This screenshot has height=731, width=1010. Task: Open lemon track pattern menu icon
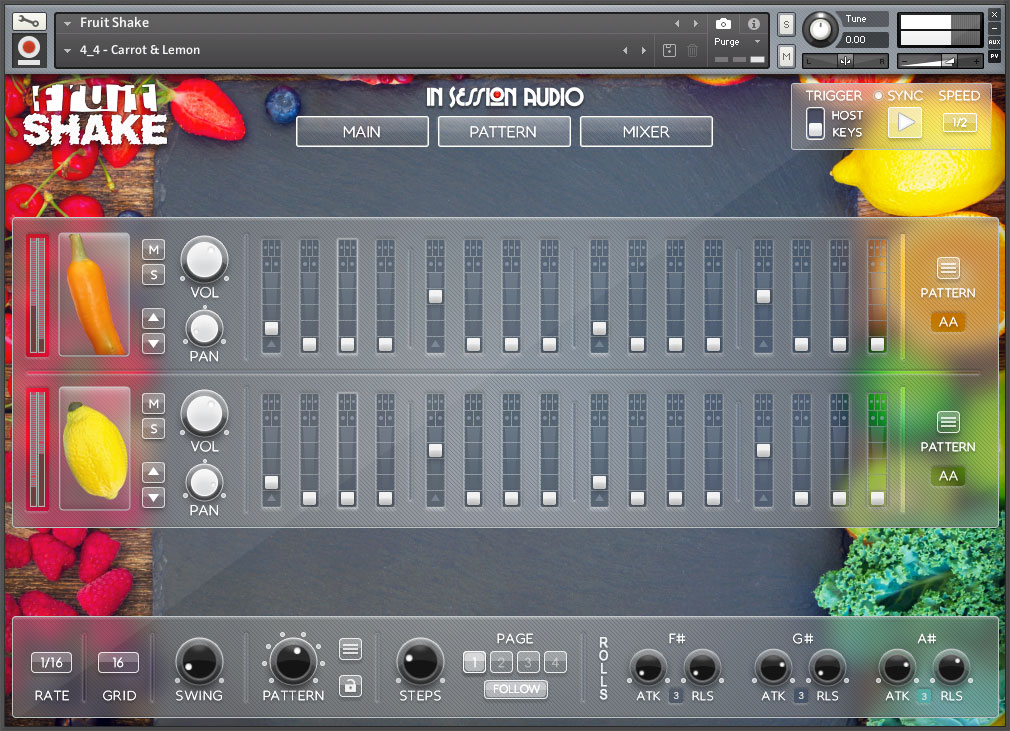[948, 422]
